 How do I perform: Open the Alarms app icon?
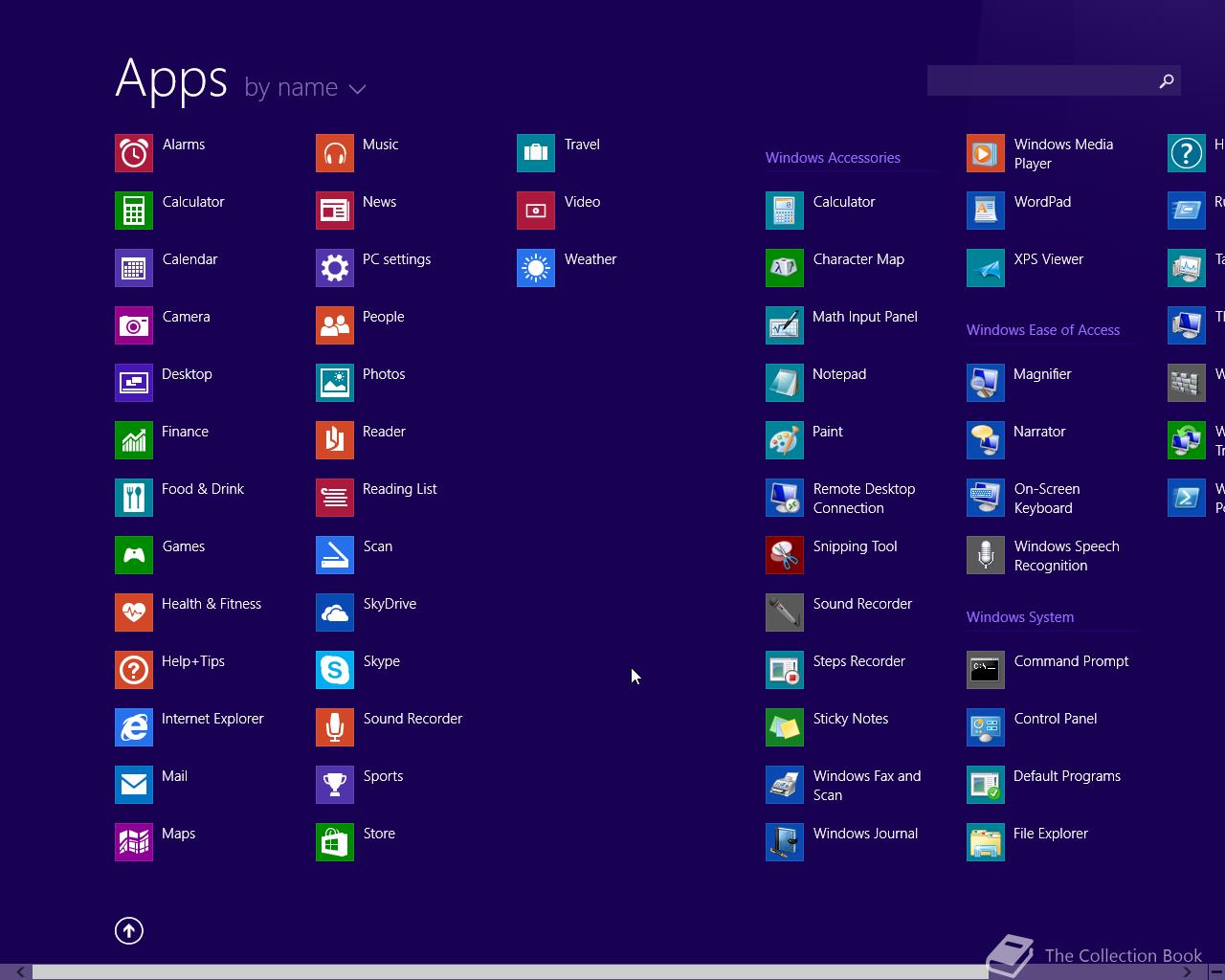[134, 153]
